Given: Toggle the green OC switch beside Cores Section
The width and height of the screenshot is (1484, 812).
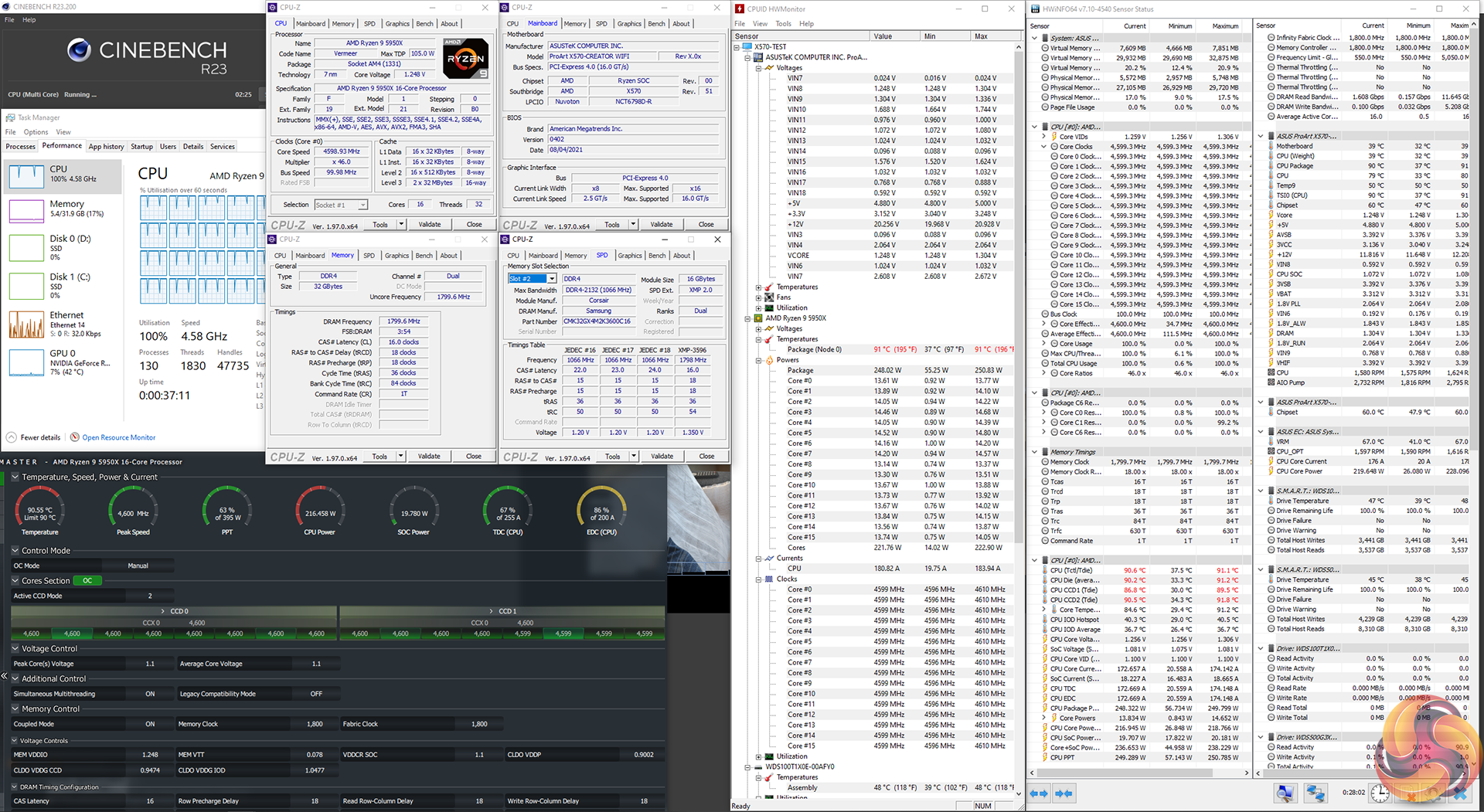Looking at the screenshot, I should pos(87,581).
